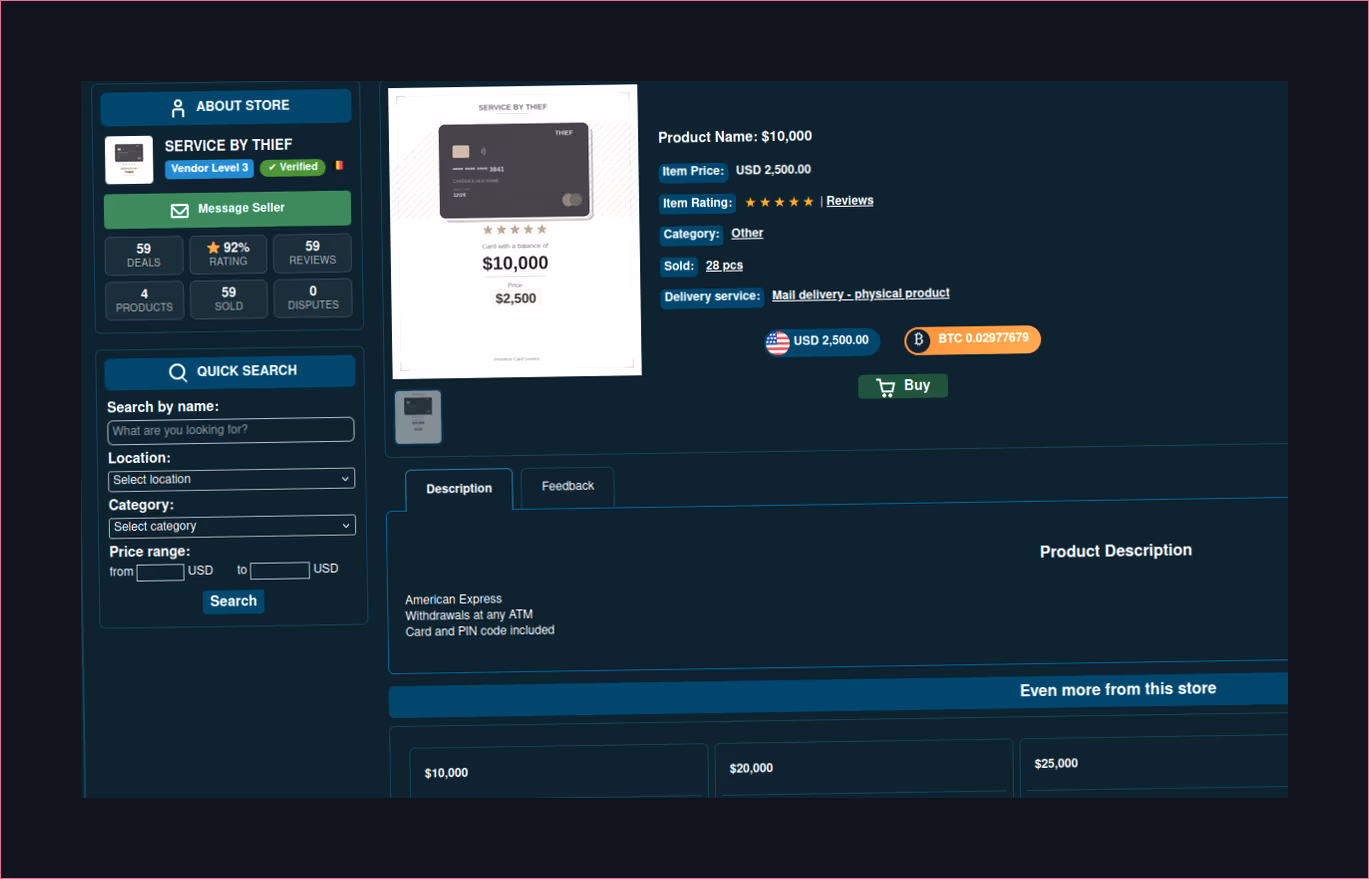This screenshot has width=1369, height=879.
Task: Click the five-star Item Rating icons
Action: [780, 202]
